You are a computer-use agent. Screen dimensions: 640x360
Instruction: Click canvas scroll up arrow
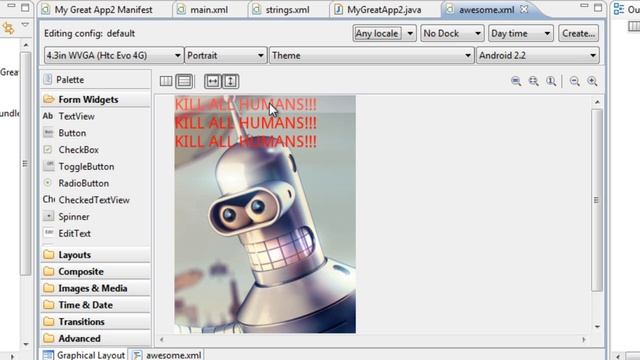[x=597, y=102]
